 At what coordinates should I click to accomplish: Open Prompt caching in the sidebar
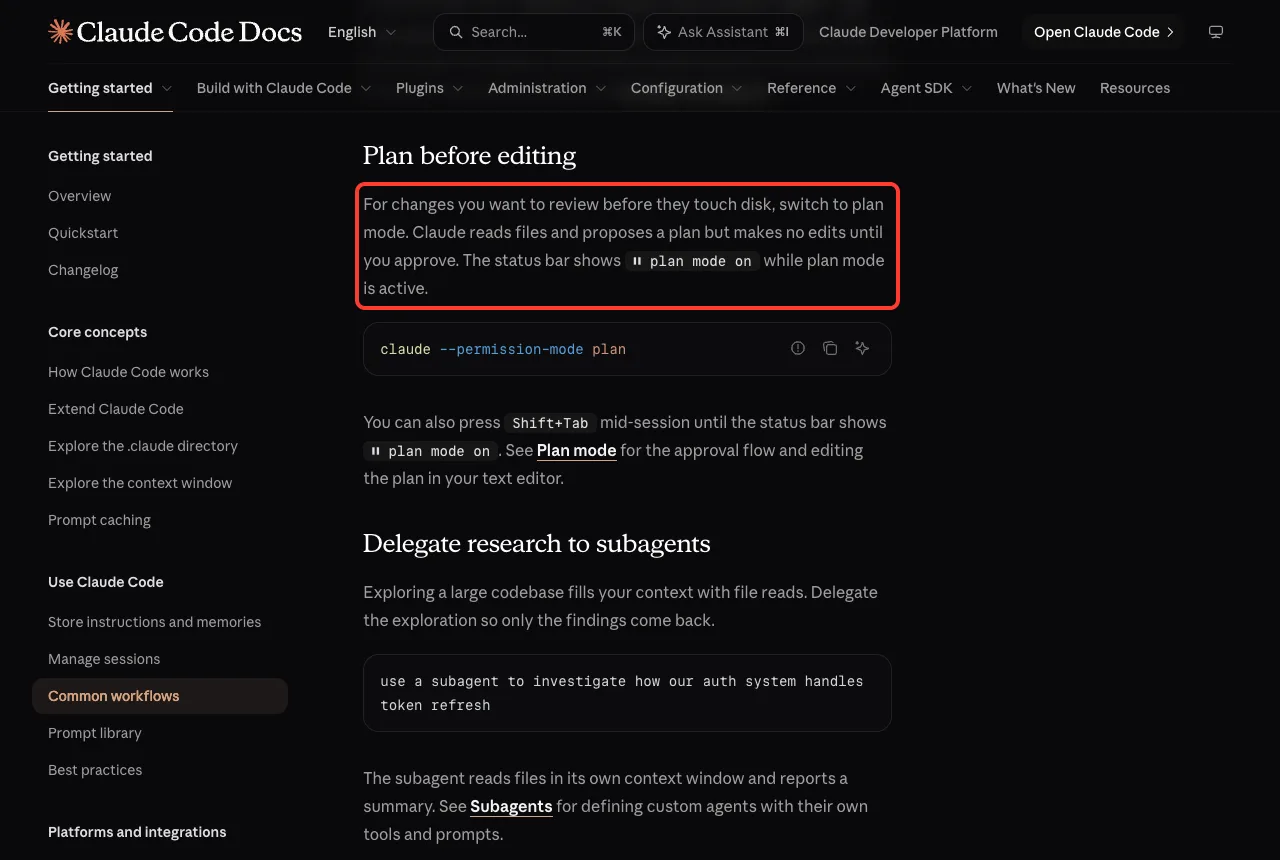point(100,520)
